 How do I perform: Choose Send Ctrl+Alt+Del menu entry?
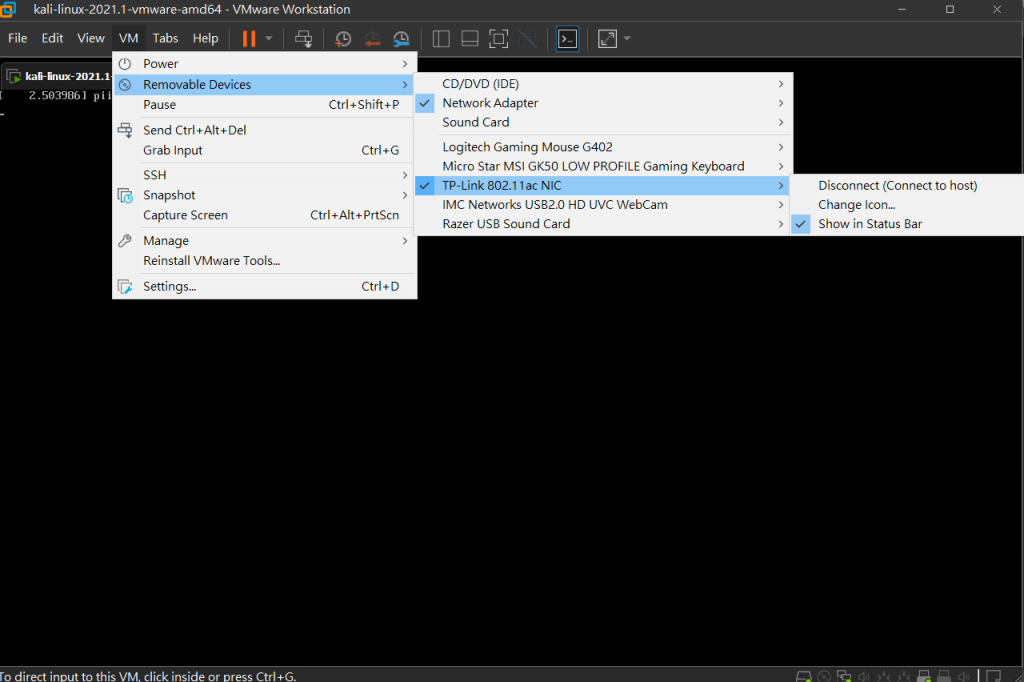tap(264, 130)
